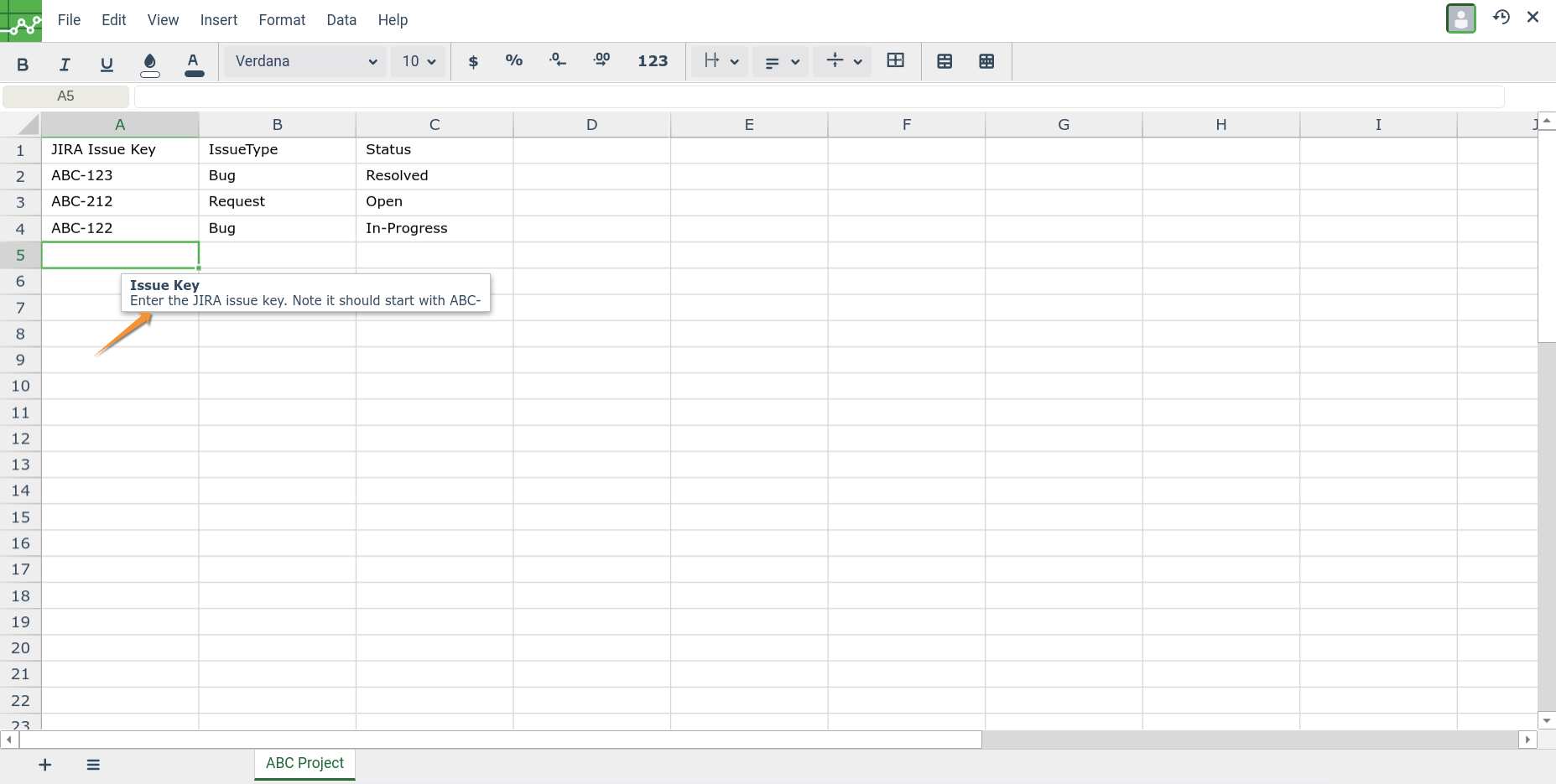Select the 'Status' header cell
1556x784 pixels.
pyautogui.click(x=435, y=150)
